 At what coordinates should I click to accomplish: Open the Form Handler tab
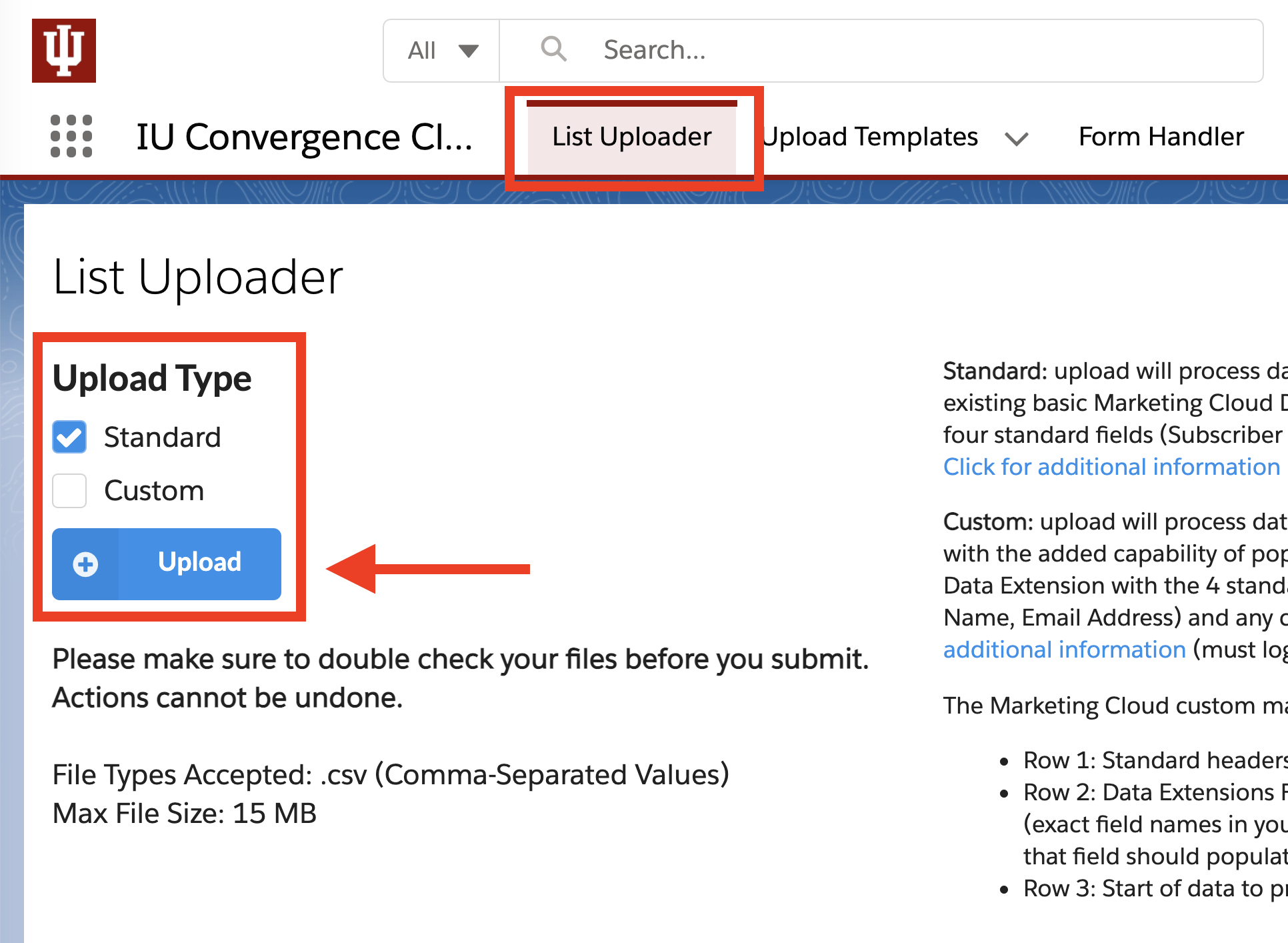click(1161, 137)
